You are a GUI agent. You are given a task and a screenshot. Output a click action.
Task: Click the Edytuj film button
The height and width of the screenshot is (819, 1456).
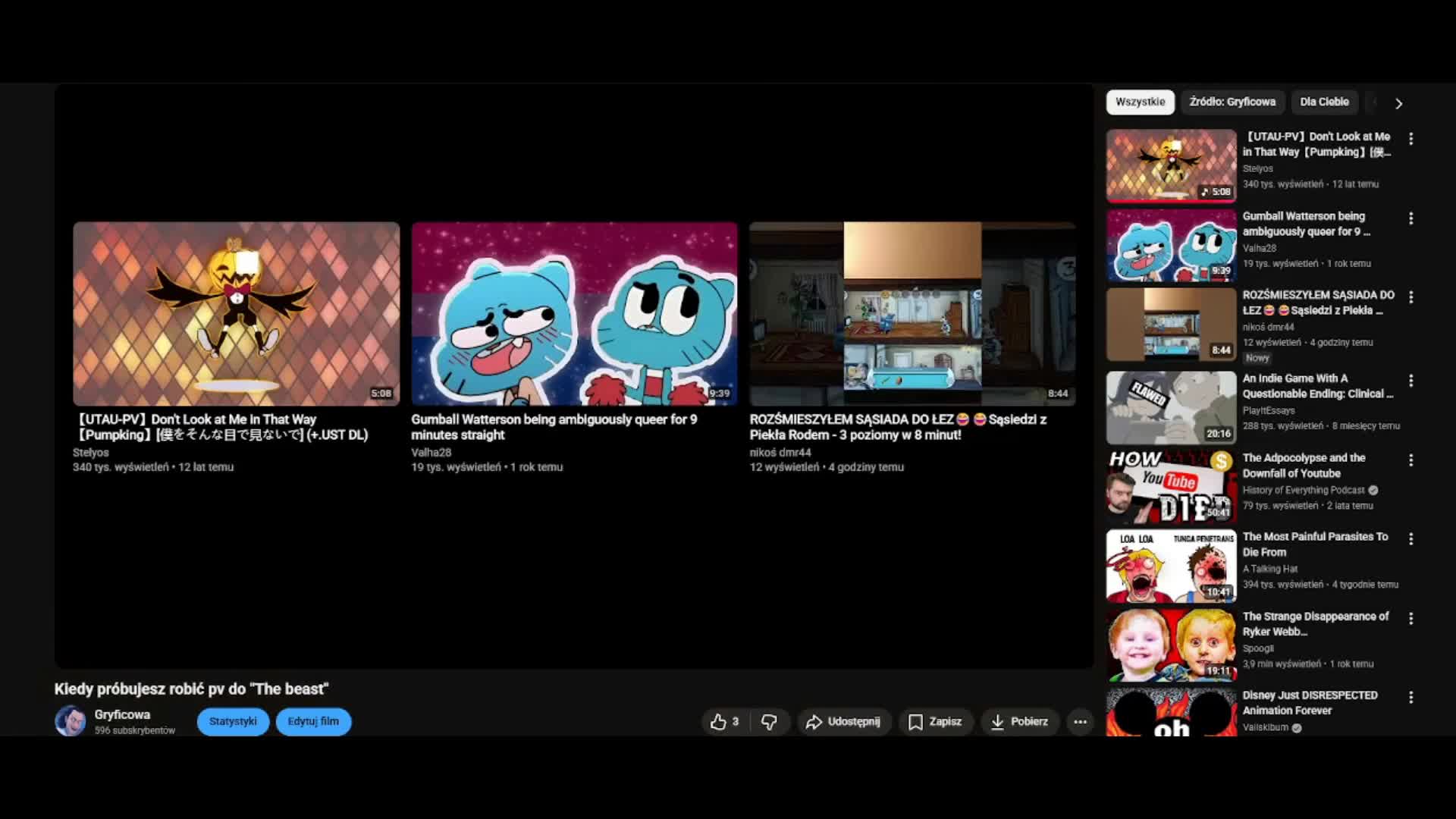point(313,722)
